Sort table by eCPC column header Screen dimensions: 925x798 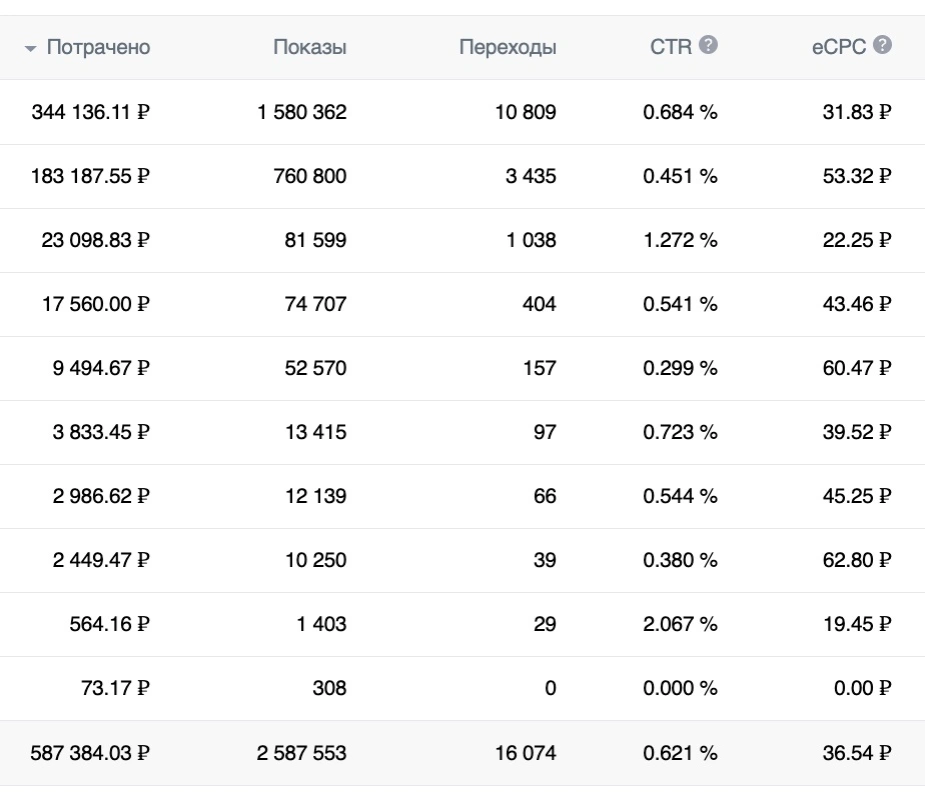[x=838, y=47]
